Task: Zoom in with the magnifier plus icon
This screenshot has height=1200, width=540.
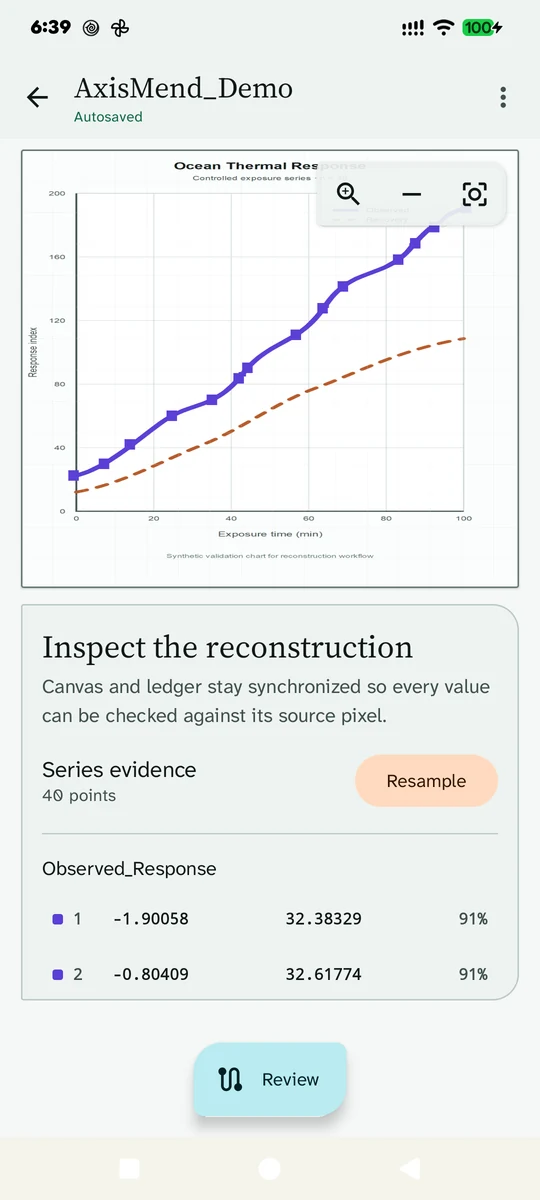Action: click(x=348, y=194)
